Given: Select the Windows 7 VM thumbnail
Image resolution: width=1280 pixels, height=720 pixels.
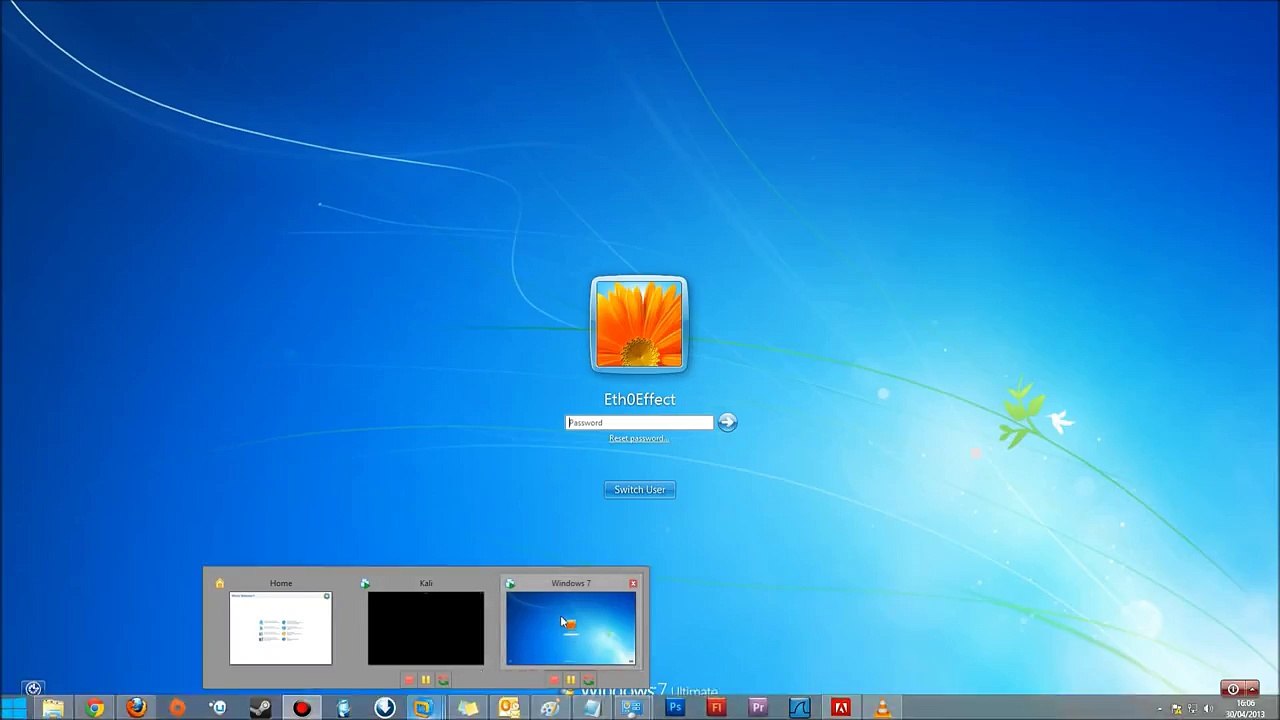Looking at the screenshot, I should click(571, 628).
